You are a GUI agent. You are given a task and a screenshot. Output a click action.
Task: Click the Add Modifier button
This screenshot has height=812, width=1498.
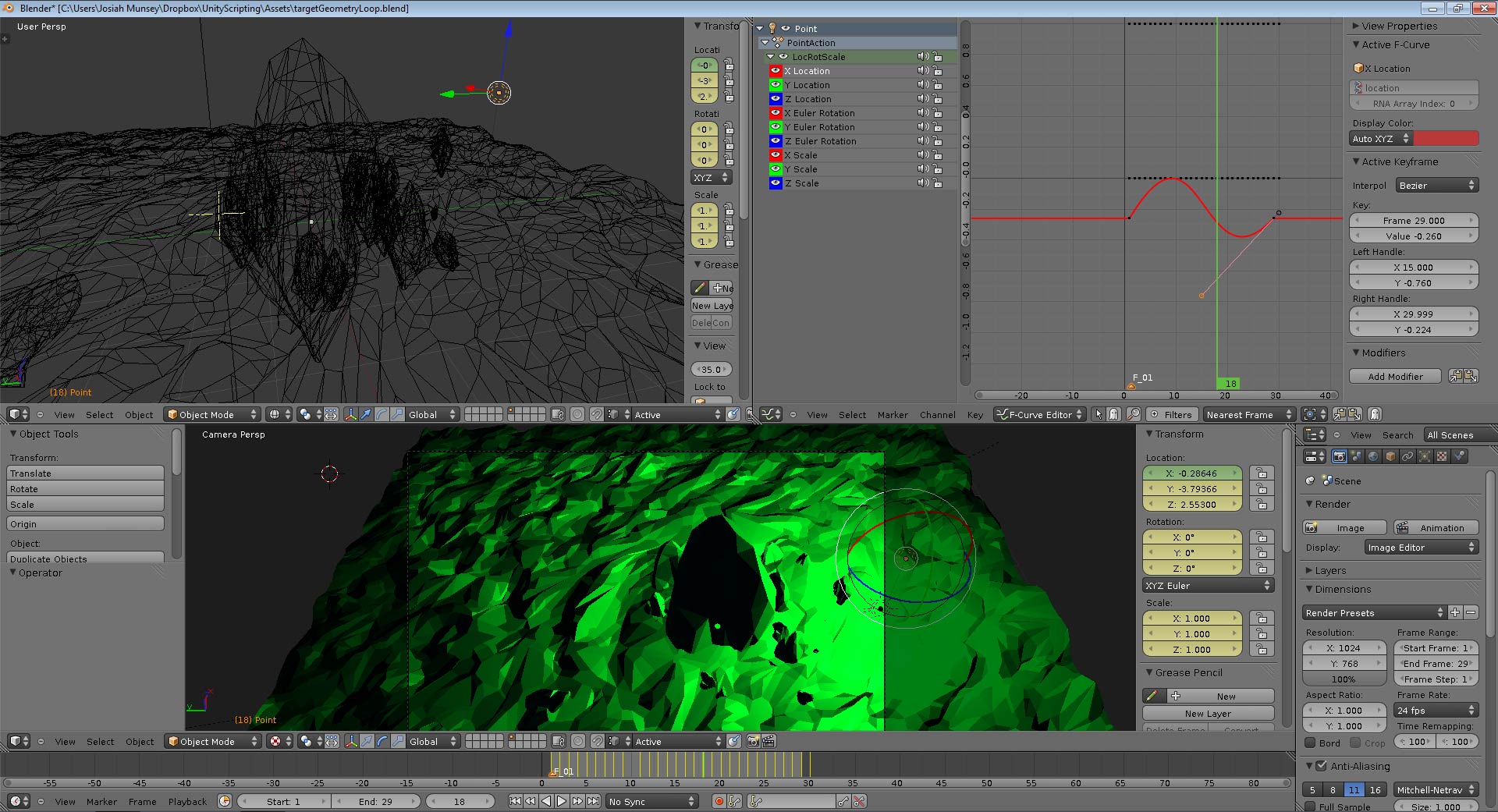(x=1395, y=376)
